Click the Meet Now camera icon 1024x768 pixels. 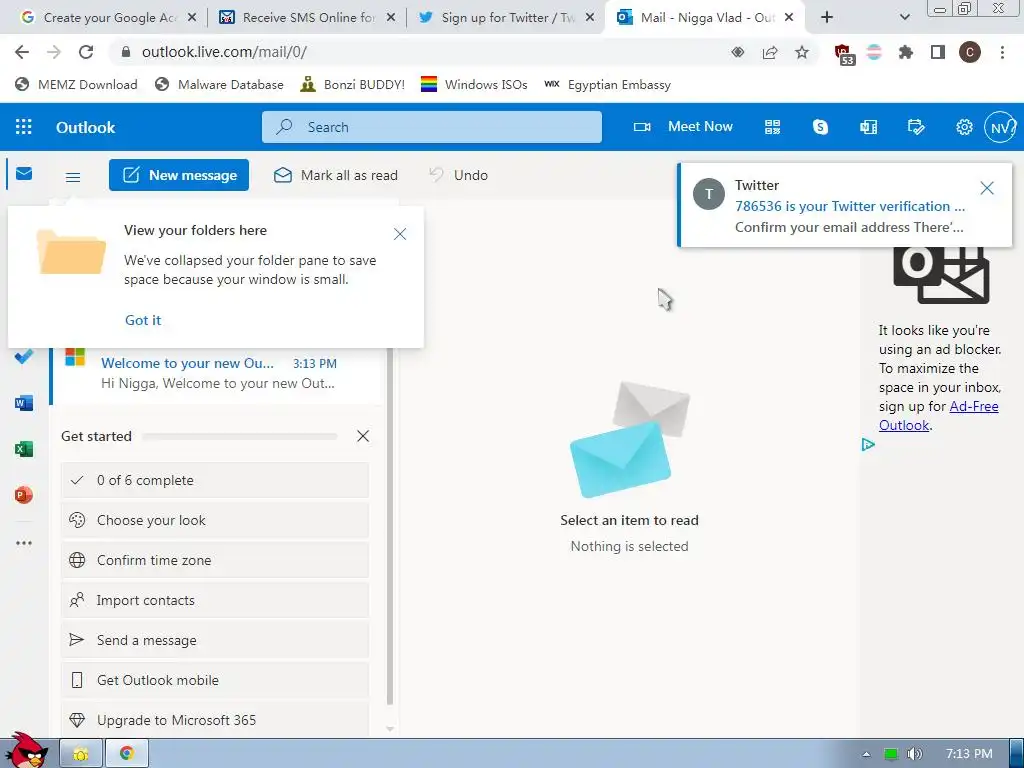click(642, 127)
